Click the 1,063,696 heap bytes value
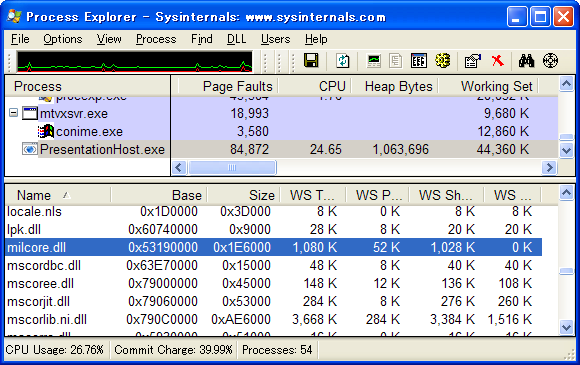The height and width of the screenshot is (365, 580). tap(400, 149)
